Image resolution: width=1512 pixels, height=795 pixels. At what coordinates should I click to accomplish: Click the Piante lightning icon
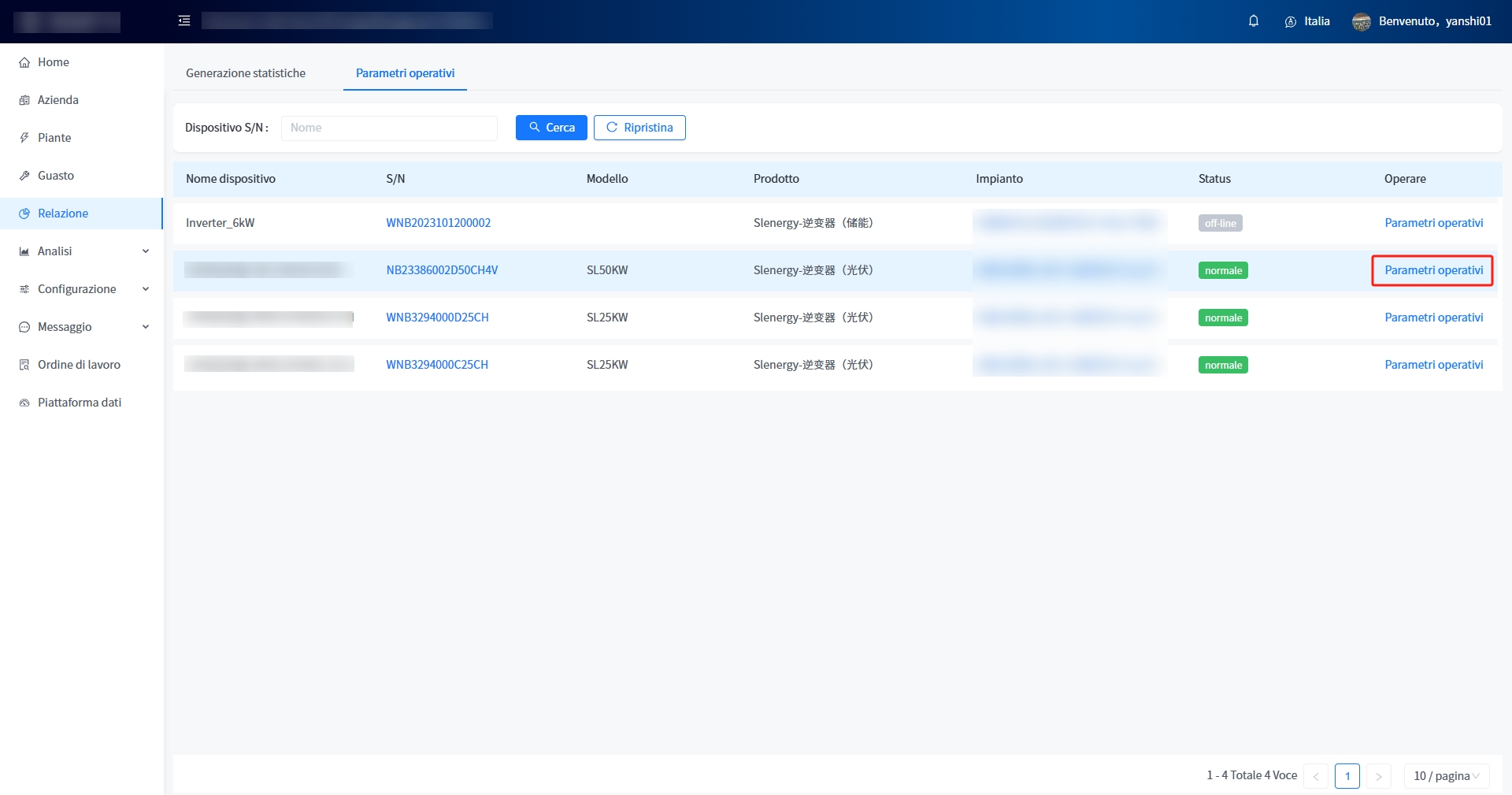tap(24, 138)
